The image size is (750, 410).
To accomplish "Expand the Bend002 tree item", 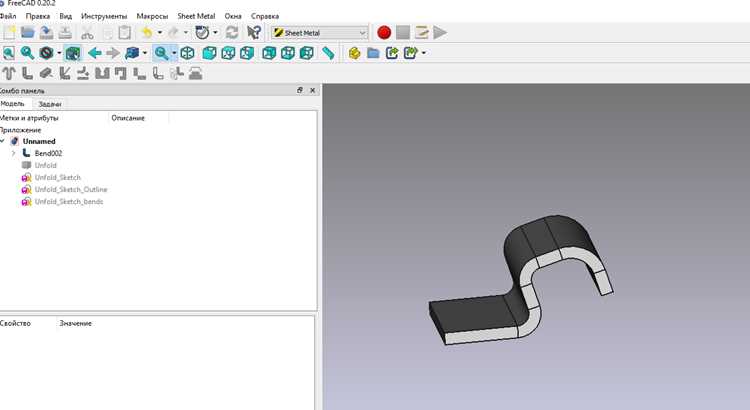I will [x=13, y=153].
